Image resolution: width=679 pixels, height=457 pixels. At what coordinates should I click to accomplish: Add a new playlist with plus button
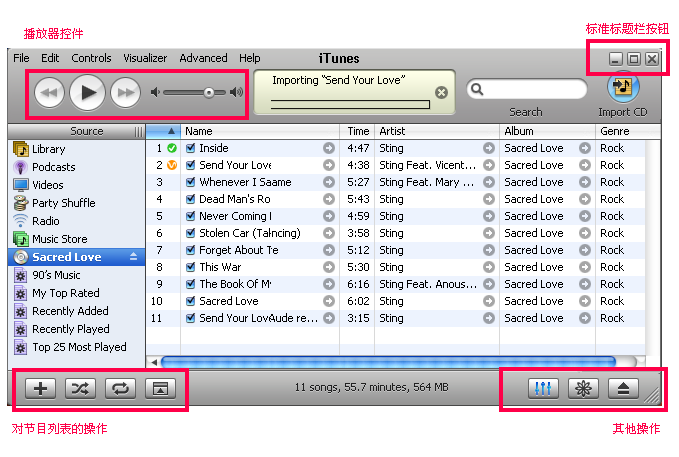39,389
